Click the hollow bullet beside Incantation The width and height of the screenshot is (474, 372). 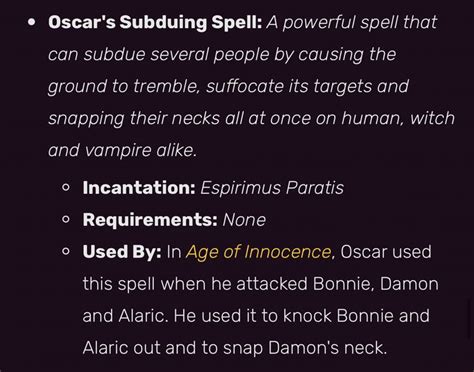coord(66,188)
